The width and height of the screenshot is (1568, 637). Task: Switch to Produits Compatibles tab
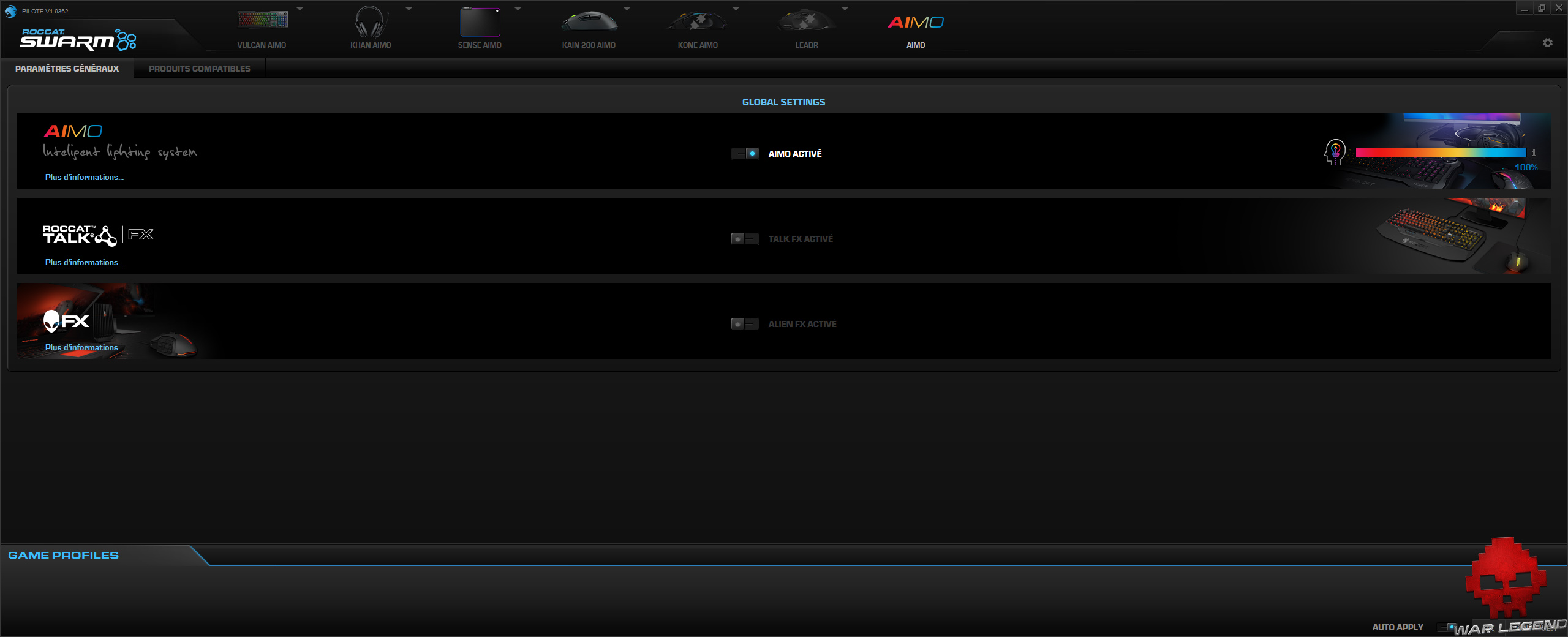[200, 69]
